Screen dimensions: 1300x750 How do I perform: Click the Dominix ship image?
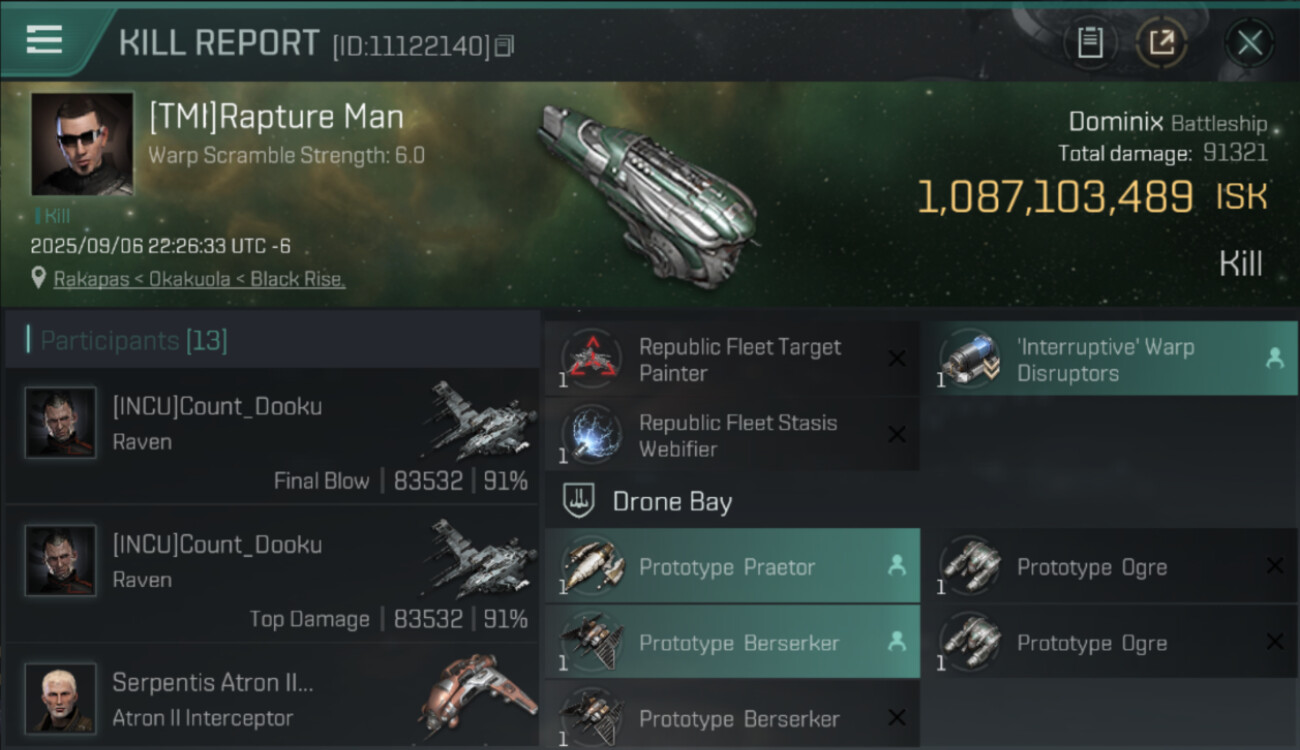coord(646,193)
